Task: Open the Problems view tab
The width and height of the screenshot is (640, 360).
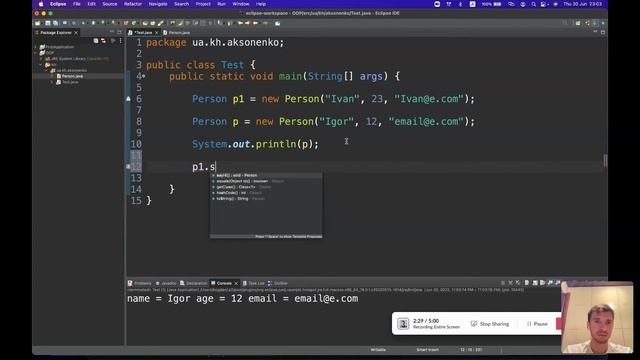Action: click(x=140, y=283)
